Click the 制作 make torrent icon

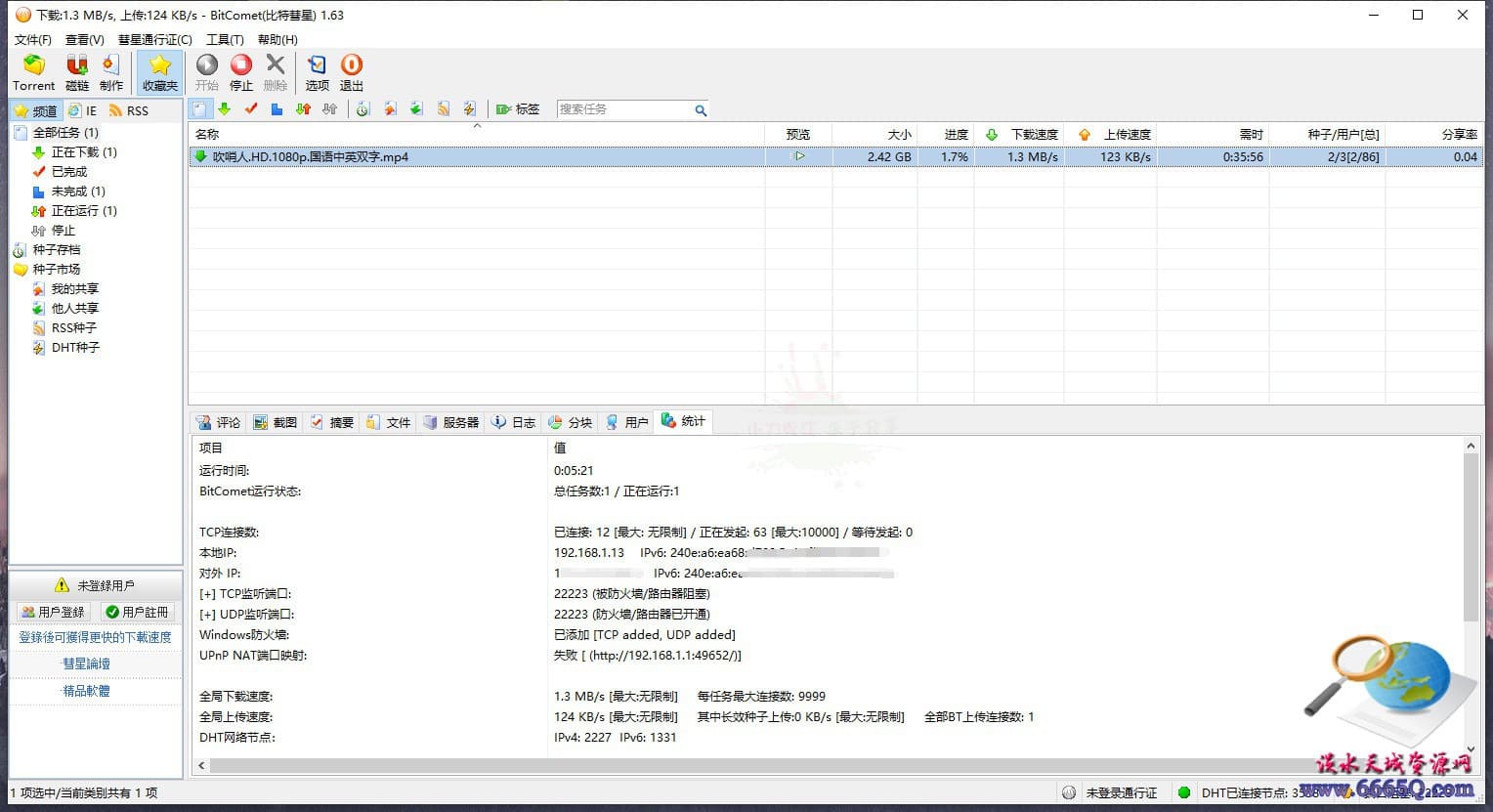(111, 73)
